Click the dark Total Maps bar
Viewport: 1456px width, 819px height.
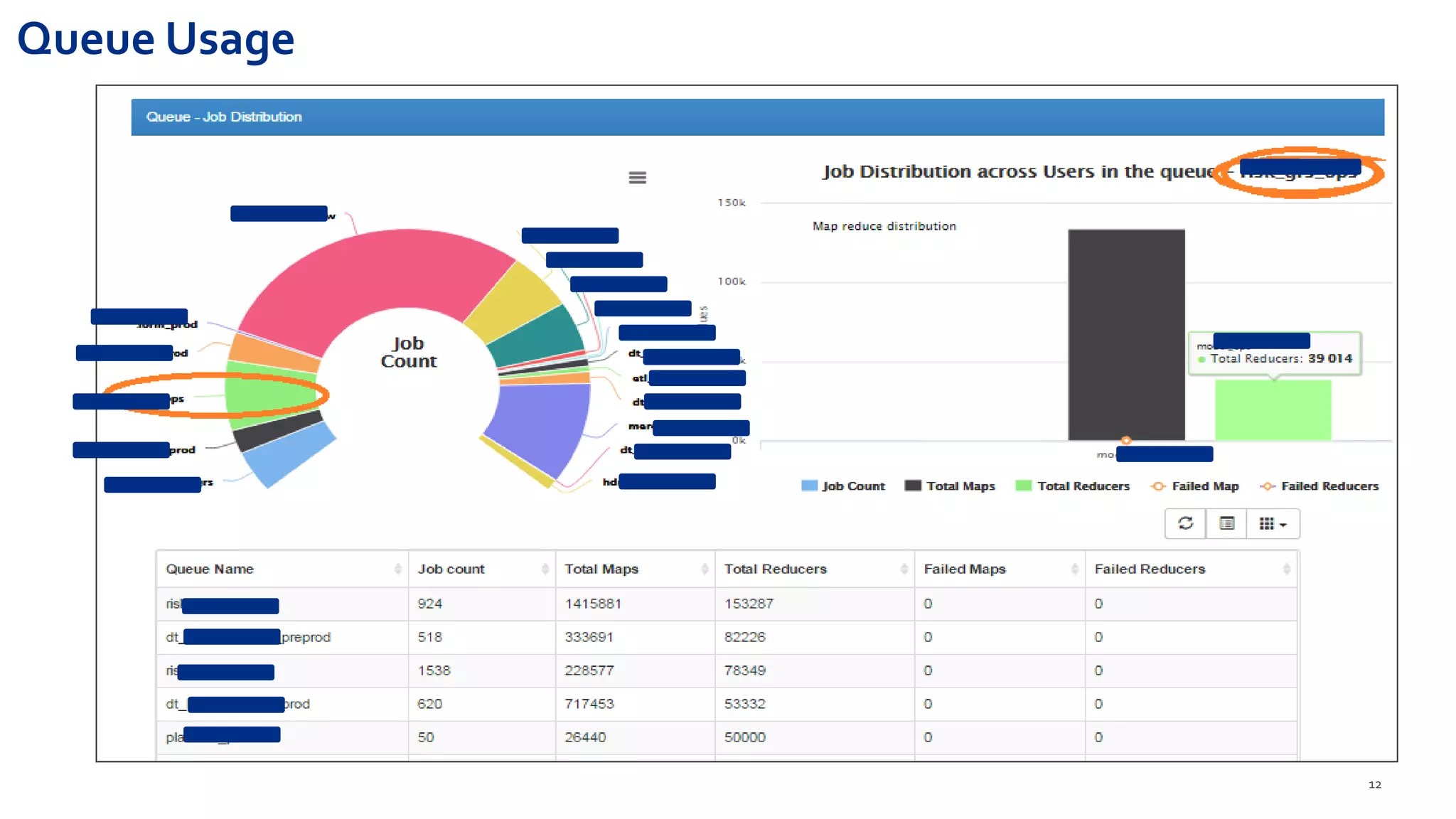(1126, 334)
